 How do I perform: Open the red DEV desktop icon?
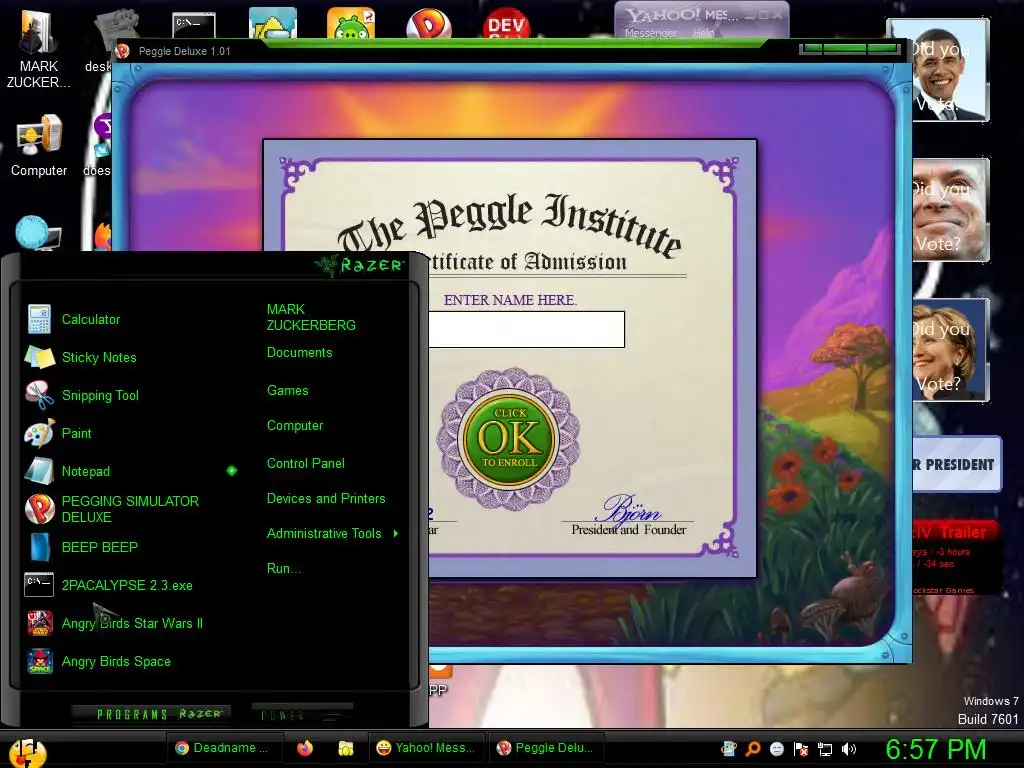(506, 24)
